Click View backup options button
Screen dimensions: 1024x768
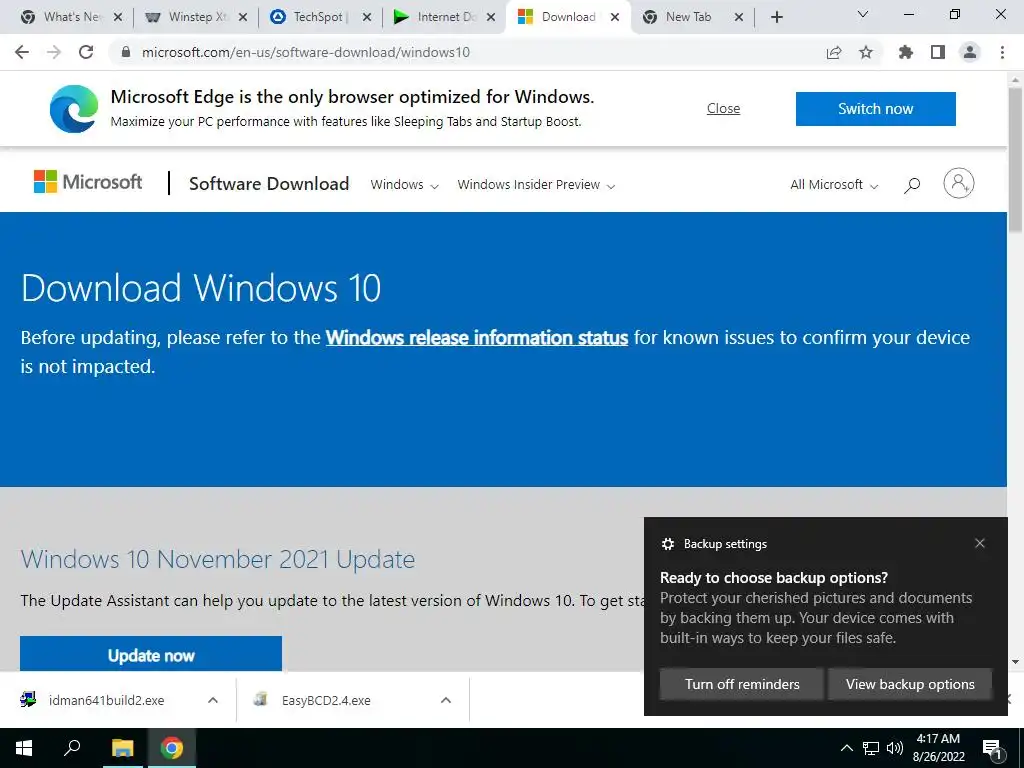(910, 684)
